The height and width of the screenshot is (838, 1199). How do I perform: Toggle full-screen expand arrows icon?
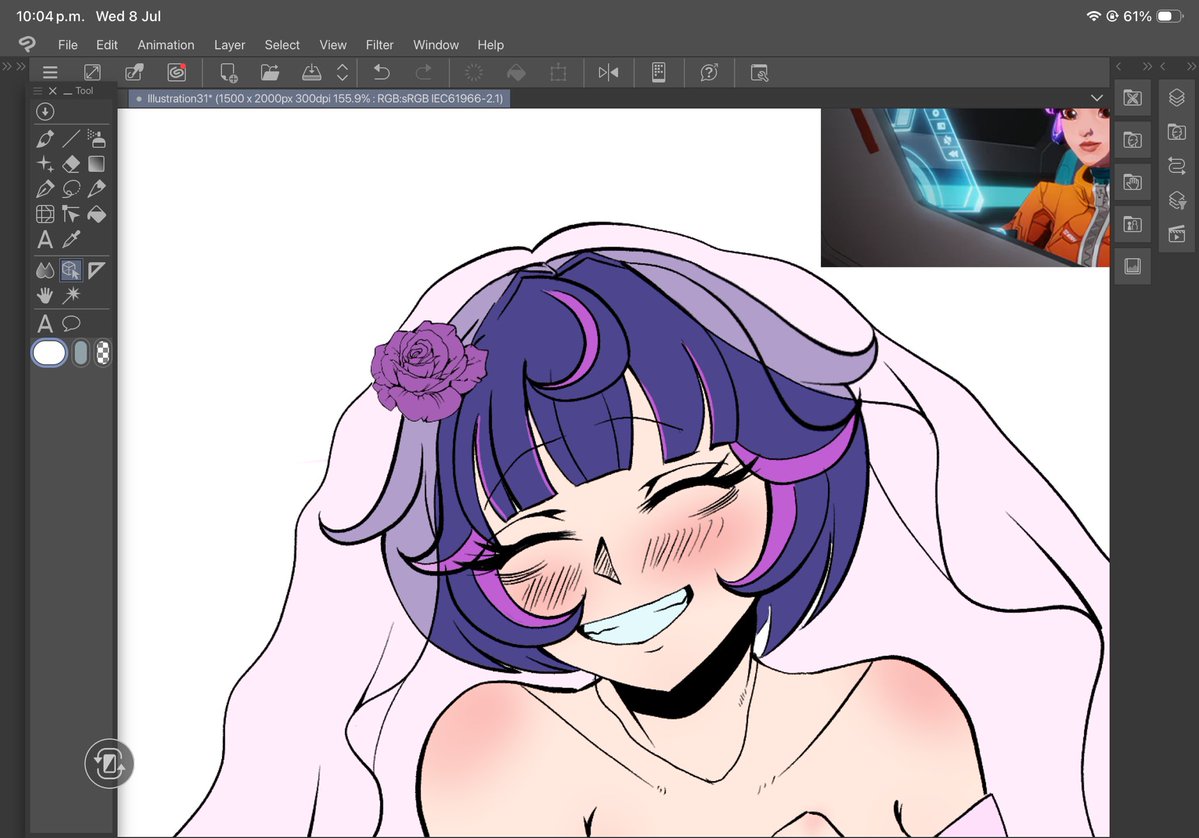point(92,73)
